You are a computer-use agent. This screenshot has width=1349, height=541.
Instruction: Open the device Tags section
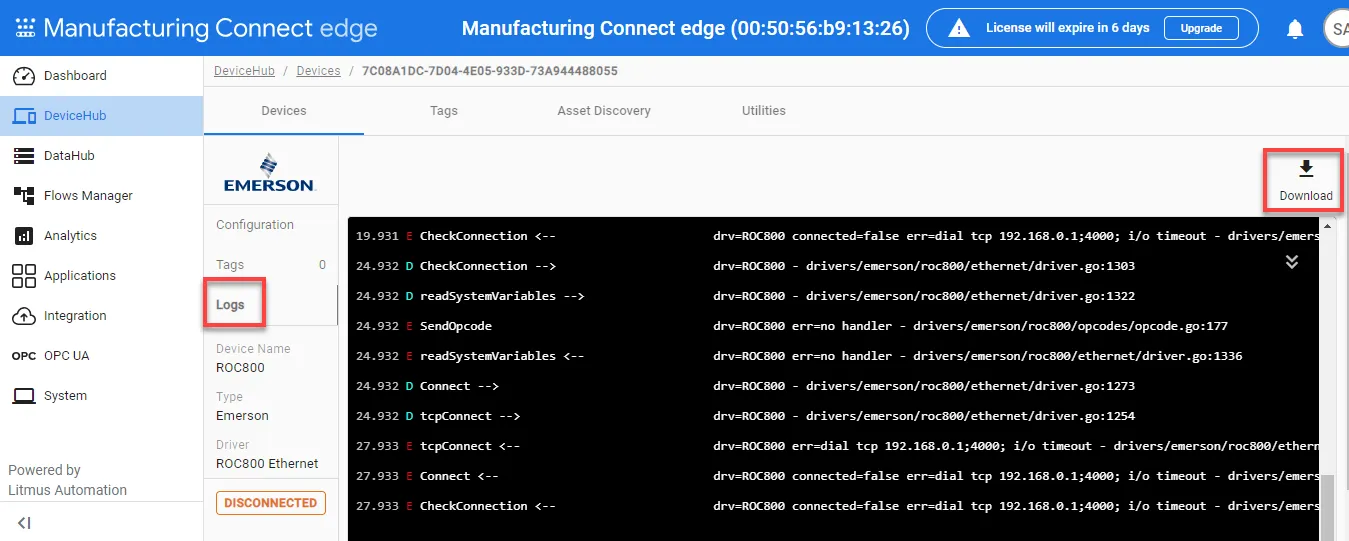click(271, 265)
